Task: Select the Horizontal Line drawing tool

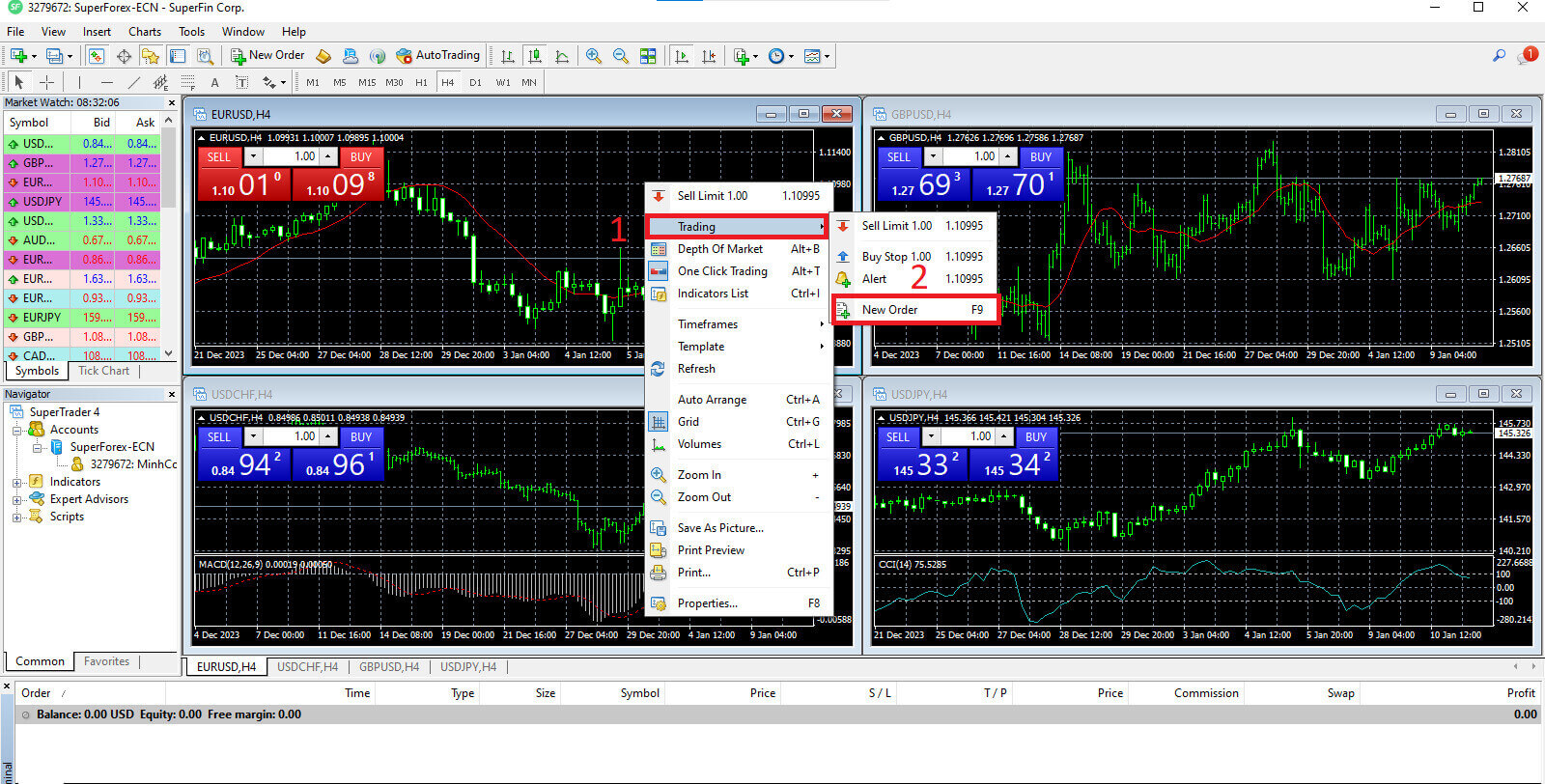Action: [x=106, y=82]
